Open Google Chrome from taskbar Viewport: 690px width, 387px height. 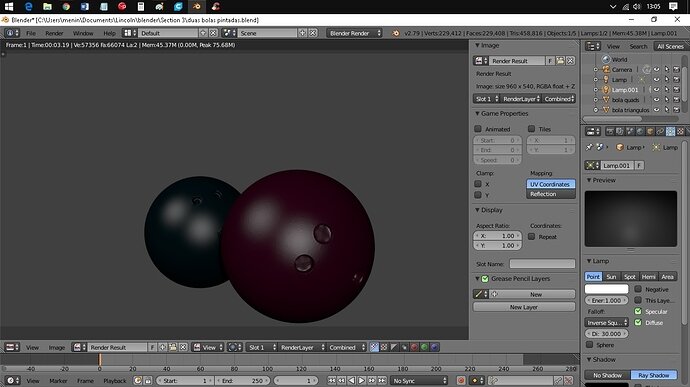click(x=66, y=7)
